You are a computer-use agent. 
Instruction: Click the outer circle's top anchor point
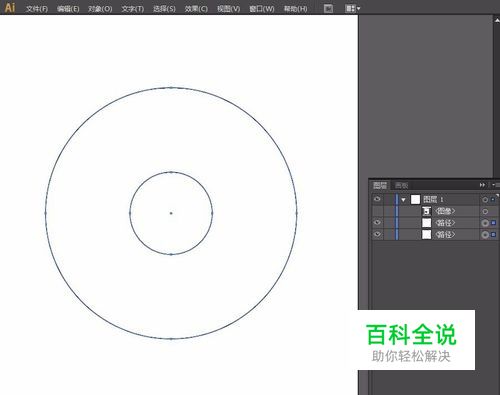tap(171, 88)
